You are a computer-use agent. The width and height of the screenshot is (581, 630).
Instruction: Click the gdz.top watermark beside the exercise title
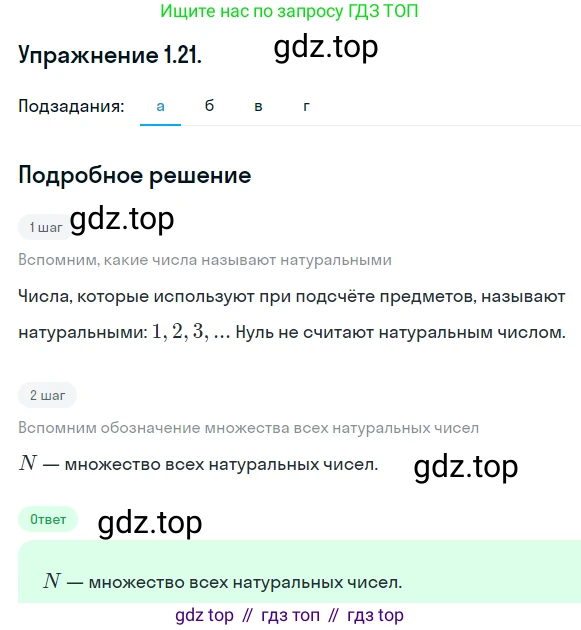pyautogui.click(x=326, y=48)
